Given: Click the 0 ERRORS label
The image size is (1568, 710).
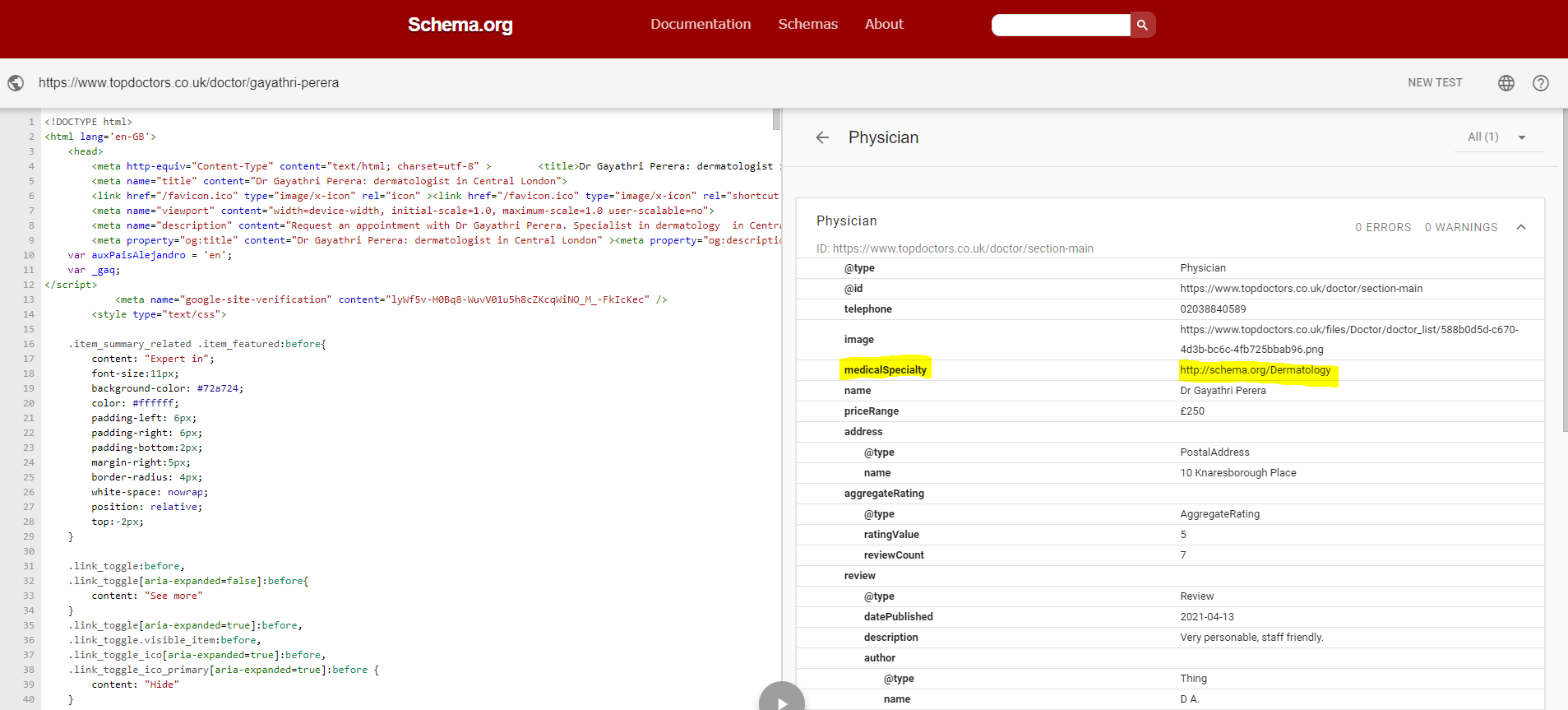Looking at the screenshot, I should click(x=1383, y=227).
